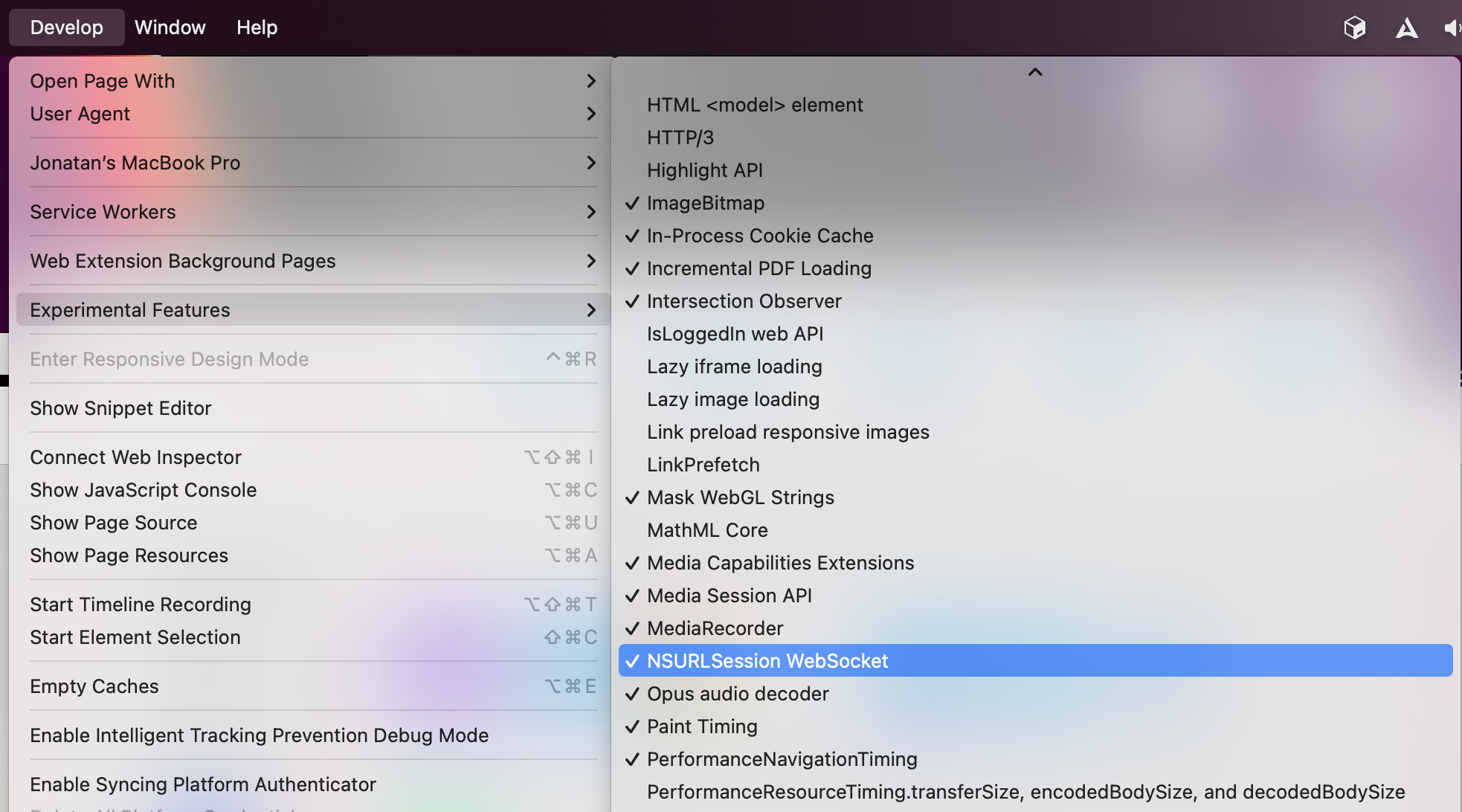1462x812 pixels.
Task: Open the Window menu
Action: [170, 28]
